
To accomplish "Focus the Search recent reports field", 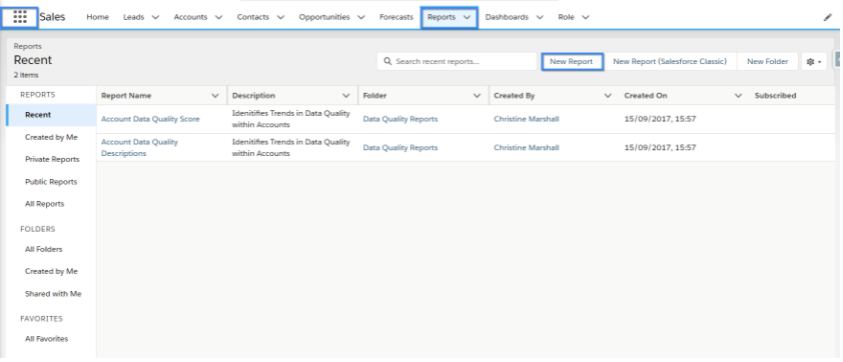I will click(x=457, y=61).
